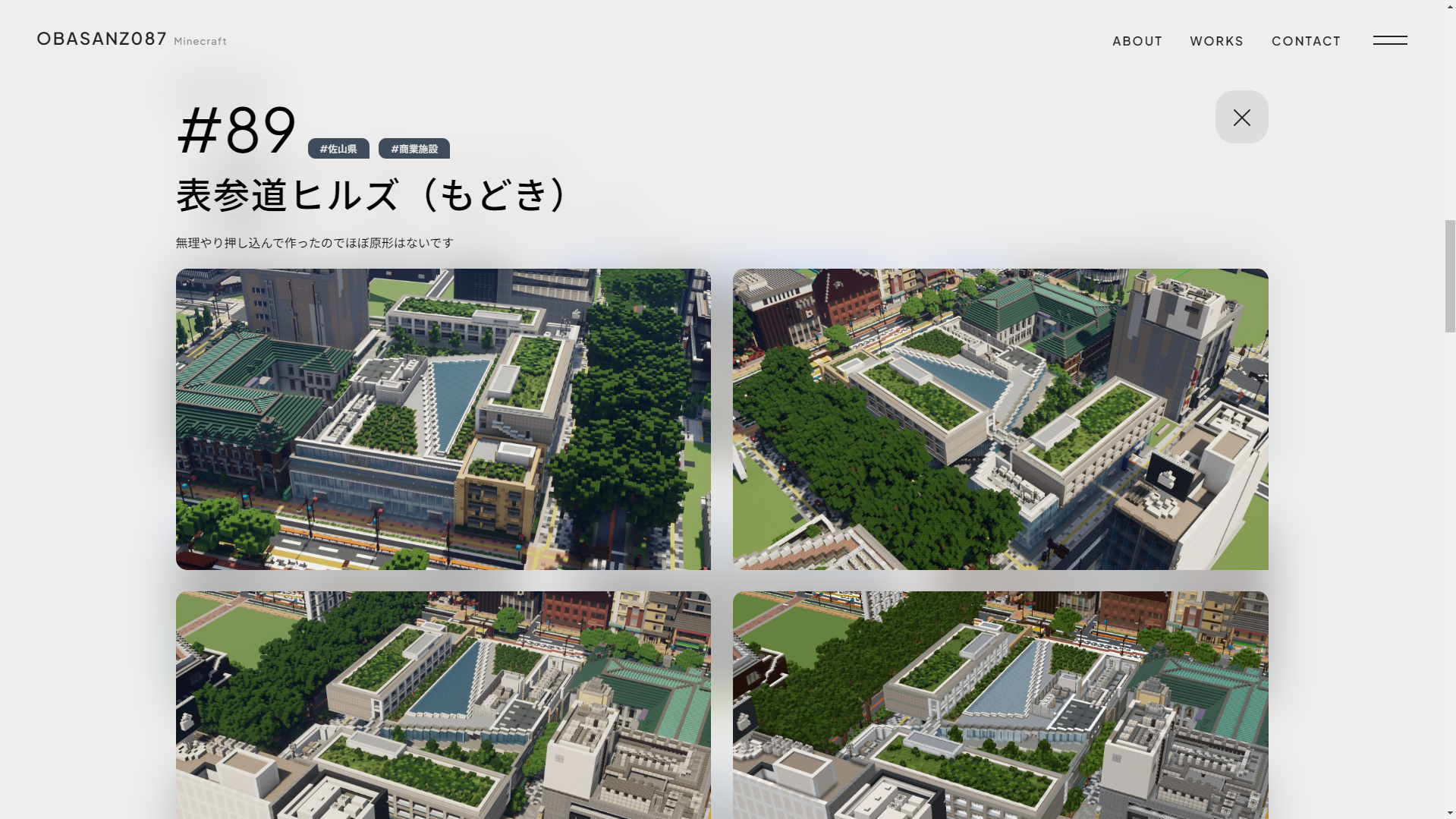Image resolution: width=1456 pixels, height=819 pixels.
Task: View the top-right aerial screenshot
Action: (x=1000, y=419)
